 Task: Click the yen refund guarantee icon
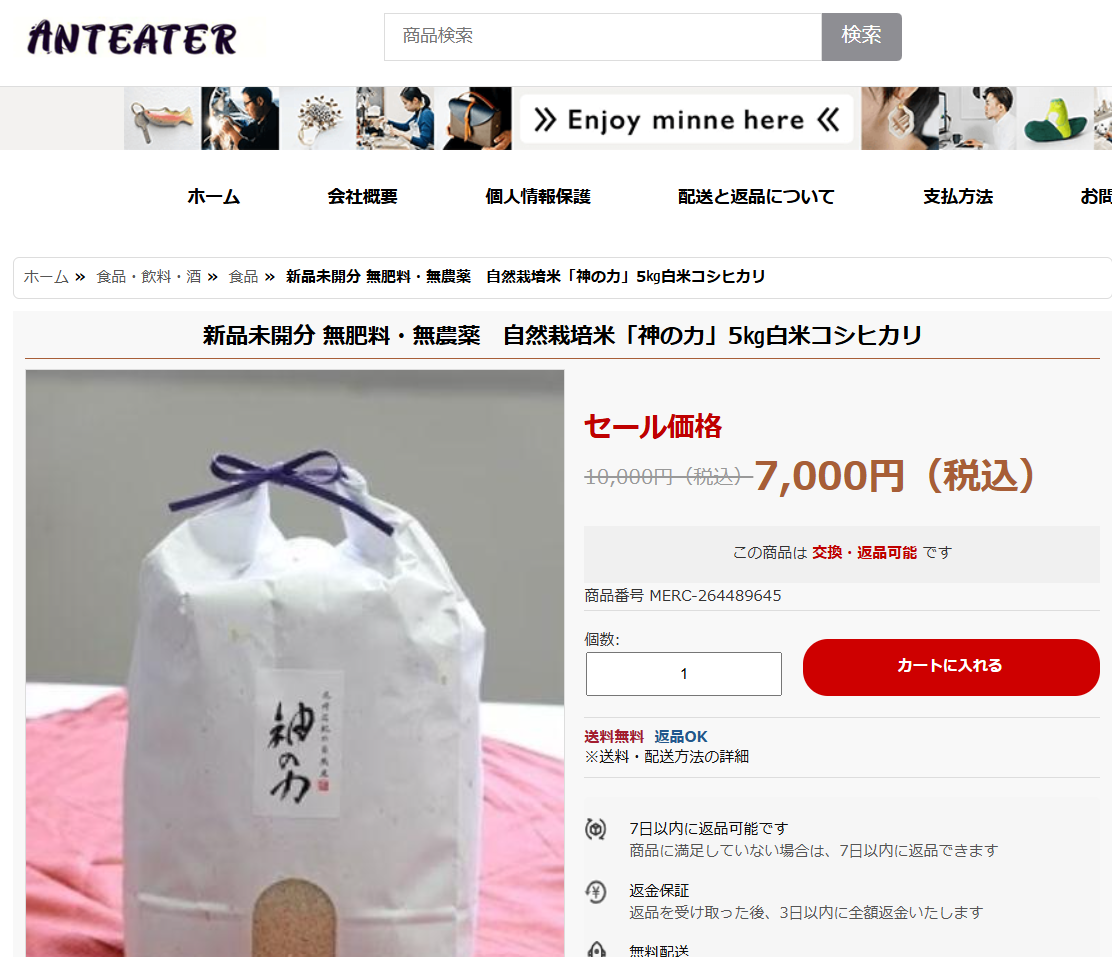(596, 891)
